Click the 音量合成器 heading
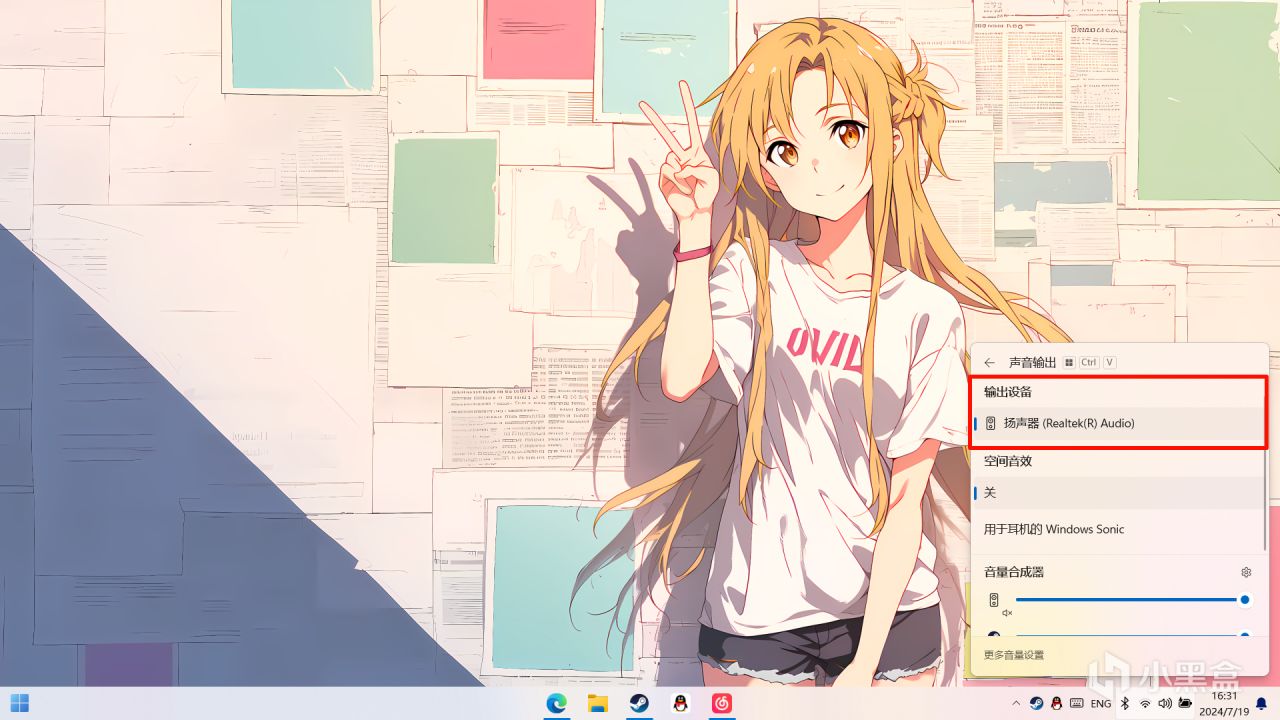 click(x=1013, y=572)
